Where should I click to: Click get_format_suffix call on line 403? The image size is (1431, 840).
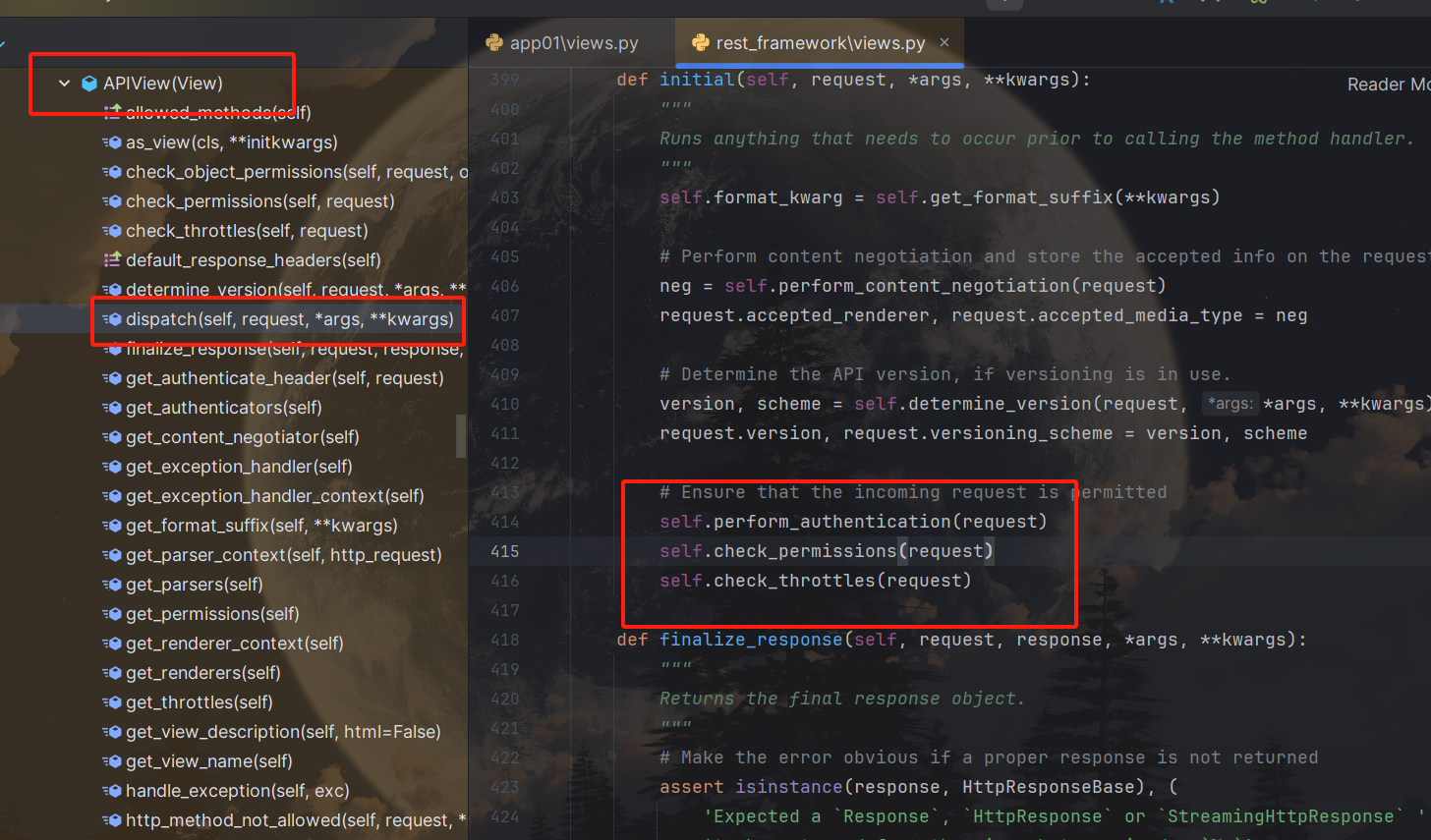click(x=1021, y=197)
